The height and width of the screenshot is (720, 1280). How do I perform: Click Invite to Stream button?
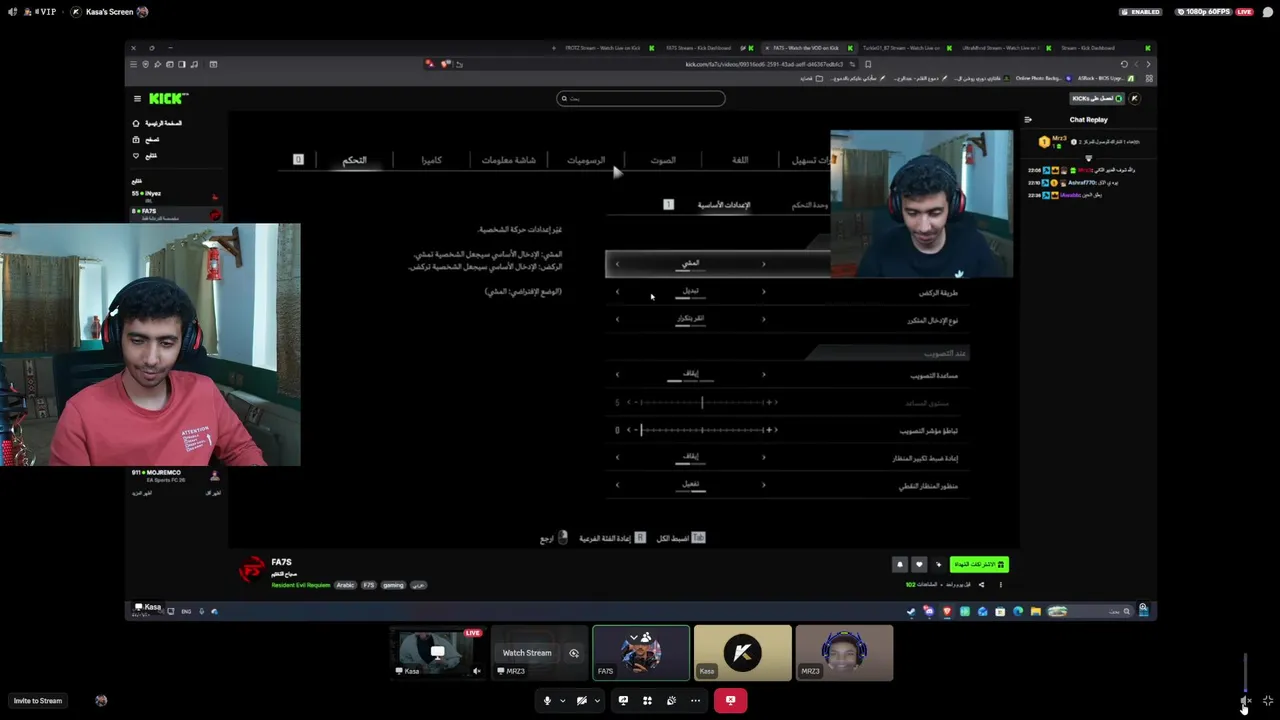pyautogui.click(x=38, y=701)
